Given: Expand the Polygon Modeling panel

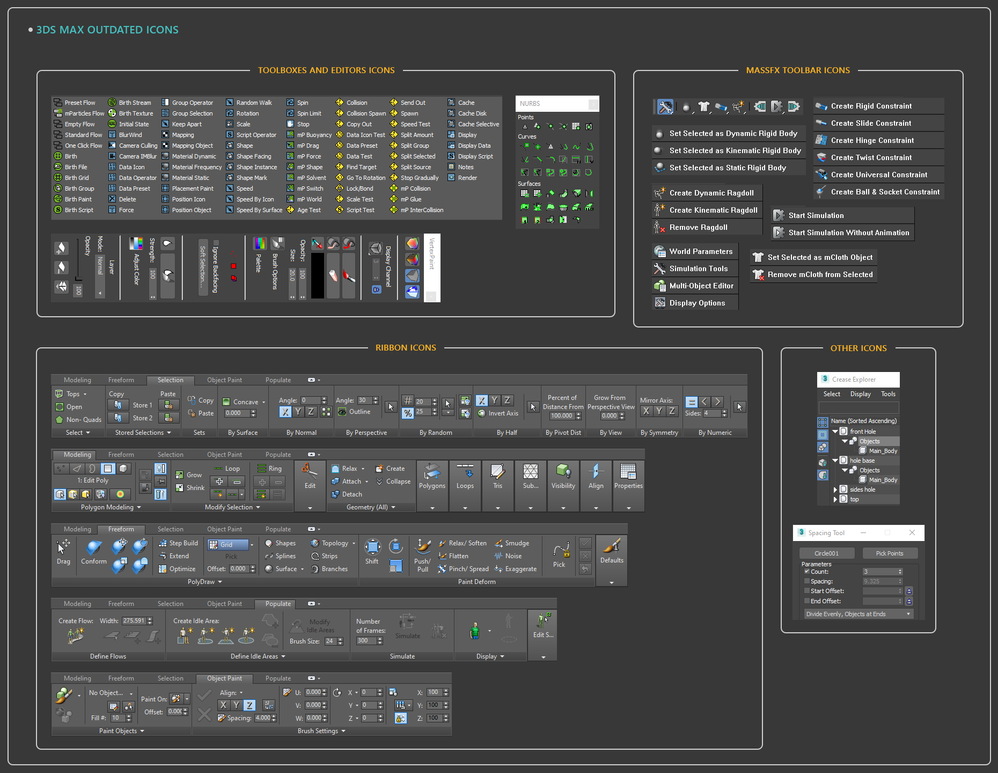Looking at the screenshot, I should tap(111, 507).
